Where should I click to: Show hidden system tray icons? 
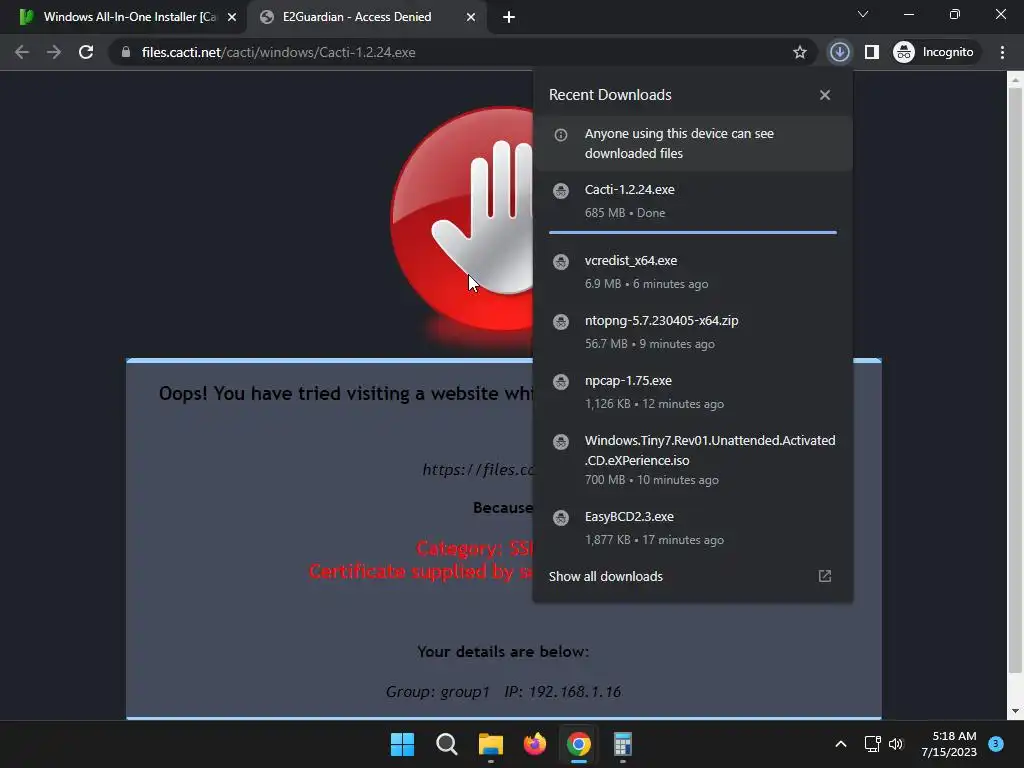tap(841, 744)
